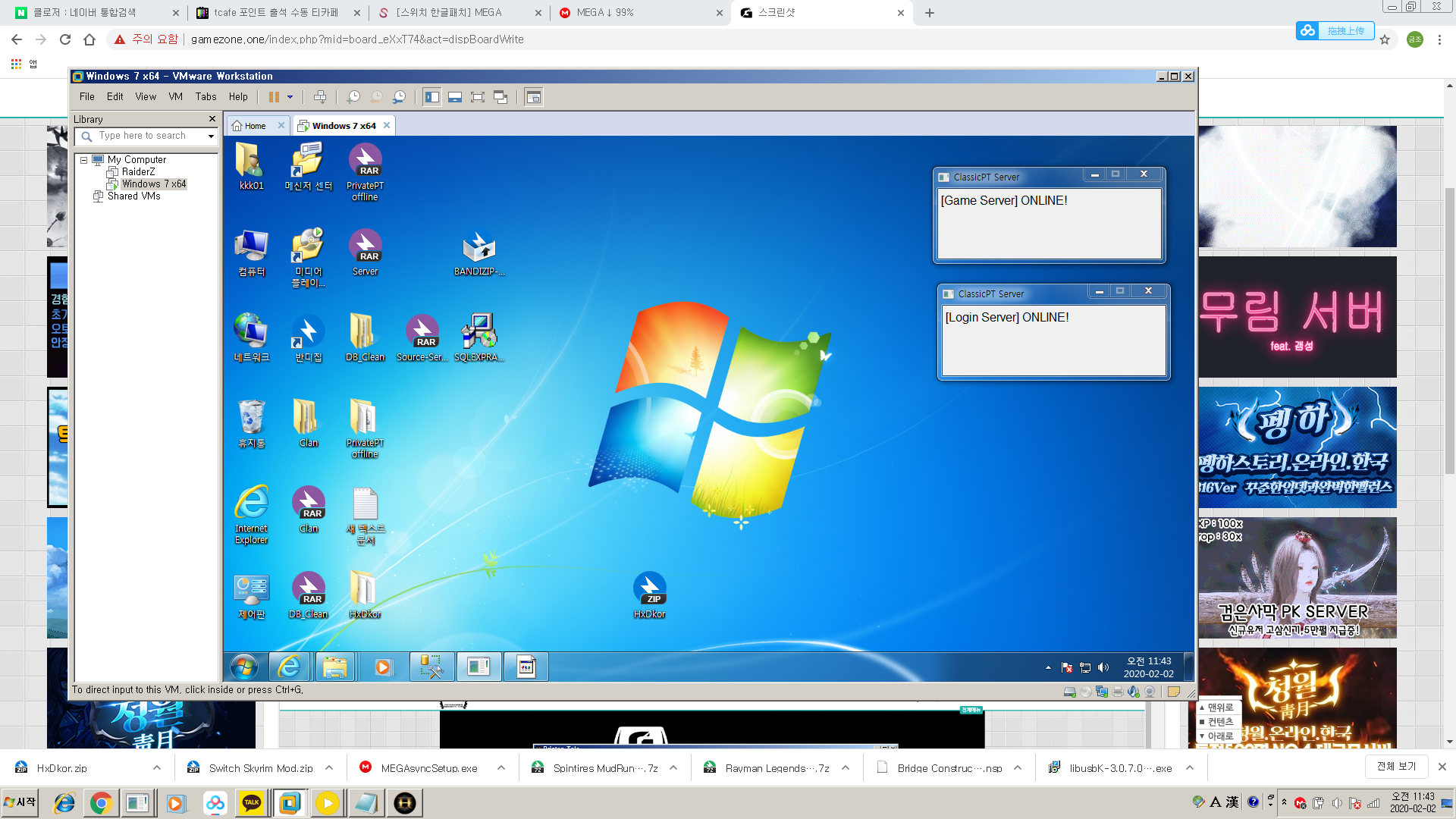Take a snapshot of the virtual machine
Image resolution: width=1456 pixels, height=819 pixels.
point(353,97)
